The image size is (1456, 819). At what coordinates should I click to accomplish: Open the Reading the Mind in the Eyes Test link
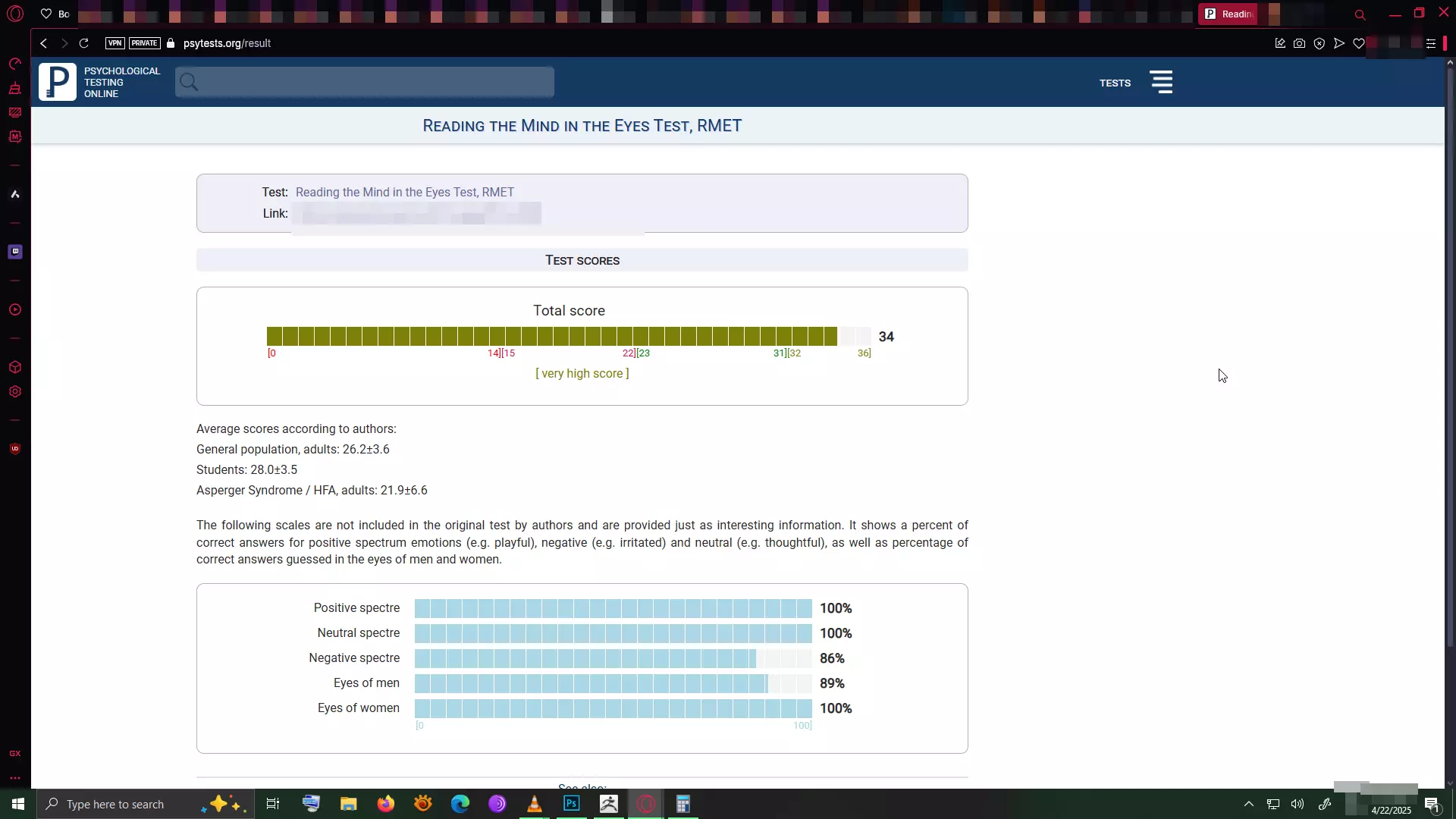pos(405,192)
